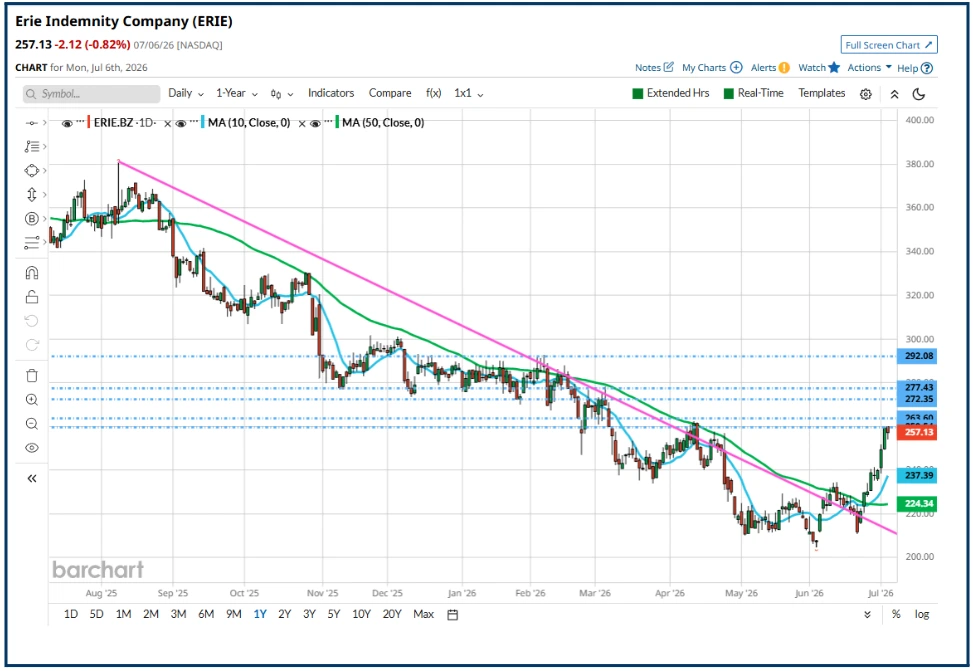Image resolution: width=973 pixels, height=671 pixels.
Task: Remove MA (10, Close, 0) with x
Action: coord(302,124)
